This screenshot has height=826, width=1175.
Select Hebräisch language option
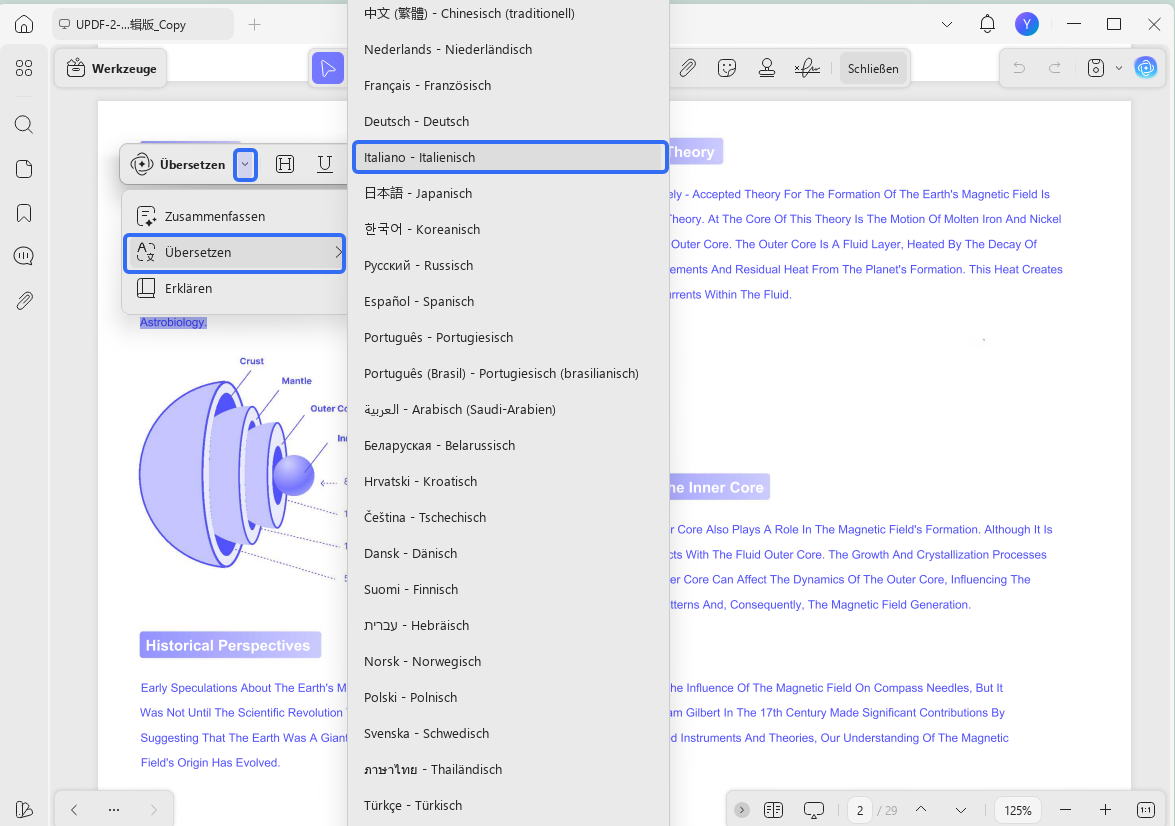[509, 625]
